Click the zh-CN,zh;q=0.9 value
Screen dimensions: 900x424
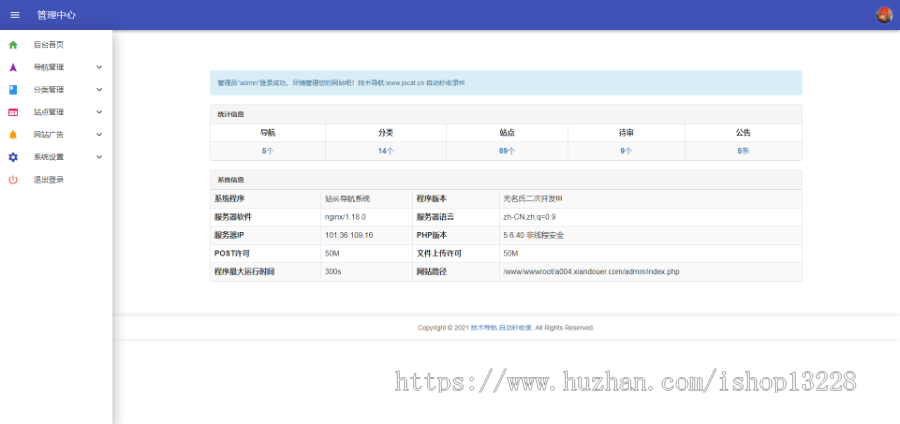click(x=529, y=217)
